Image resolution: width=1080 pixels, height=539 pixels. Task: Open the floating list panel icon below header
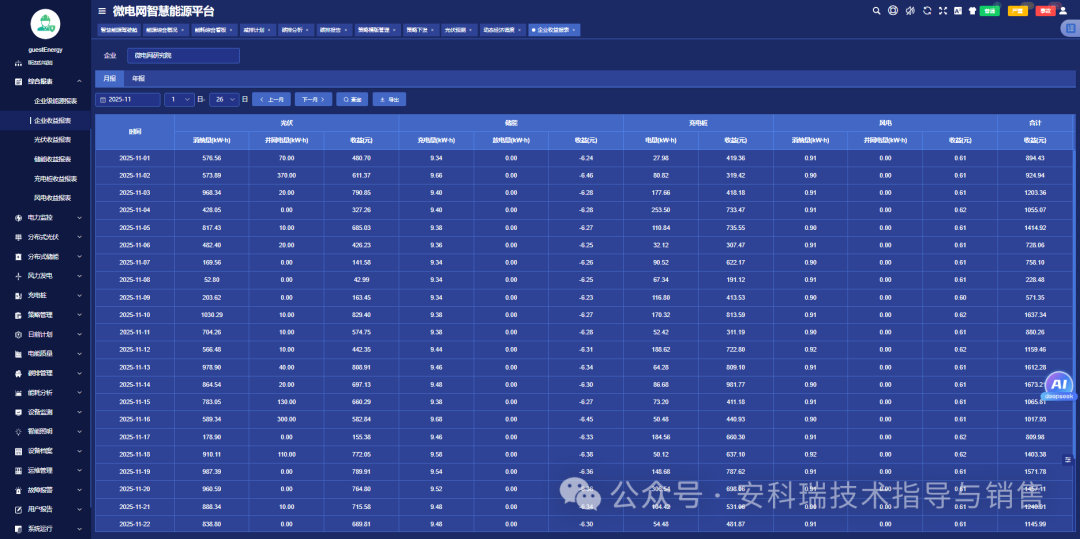point(1070,28)
